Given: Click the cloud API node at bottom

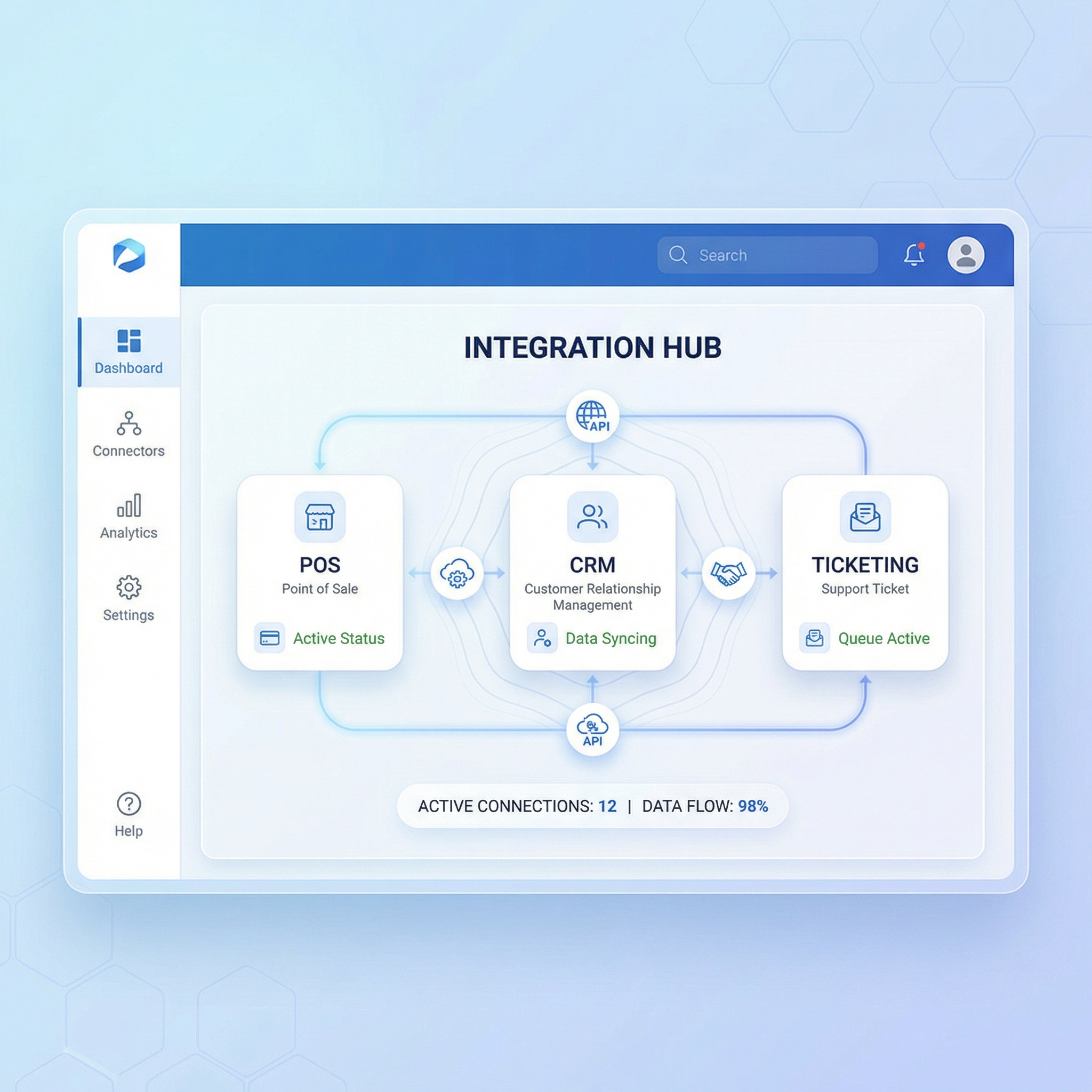Looking at the screenshot, I should coord(592,729).
